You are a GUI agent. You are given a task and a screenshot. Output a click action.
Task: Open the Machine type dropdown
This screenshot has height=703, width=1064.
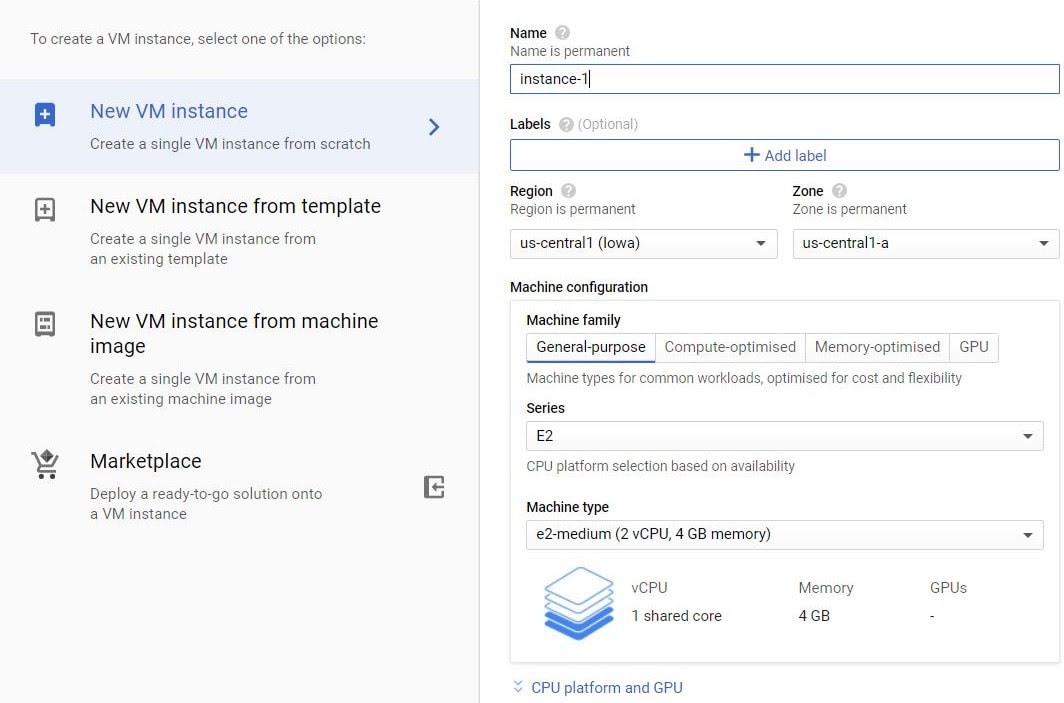coord(784,535)
